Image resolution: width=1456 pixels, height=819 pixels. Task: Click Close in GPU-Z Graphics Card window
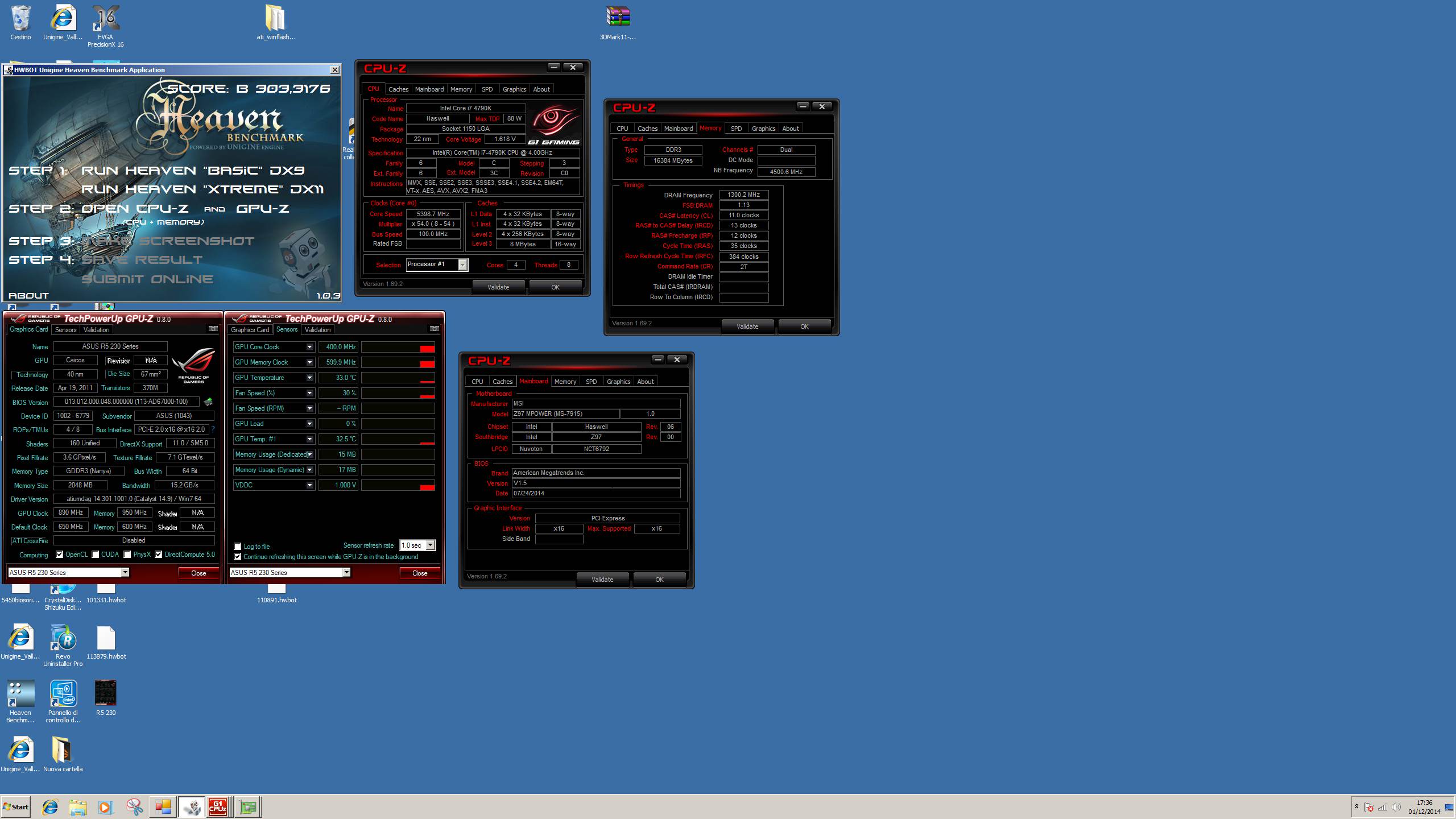198,573
